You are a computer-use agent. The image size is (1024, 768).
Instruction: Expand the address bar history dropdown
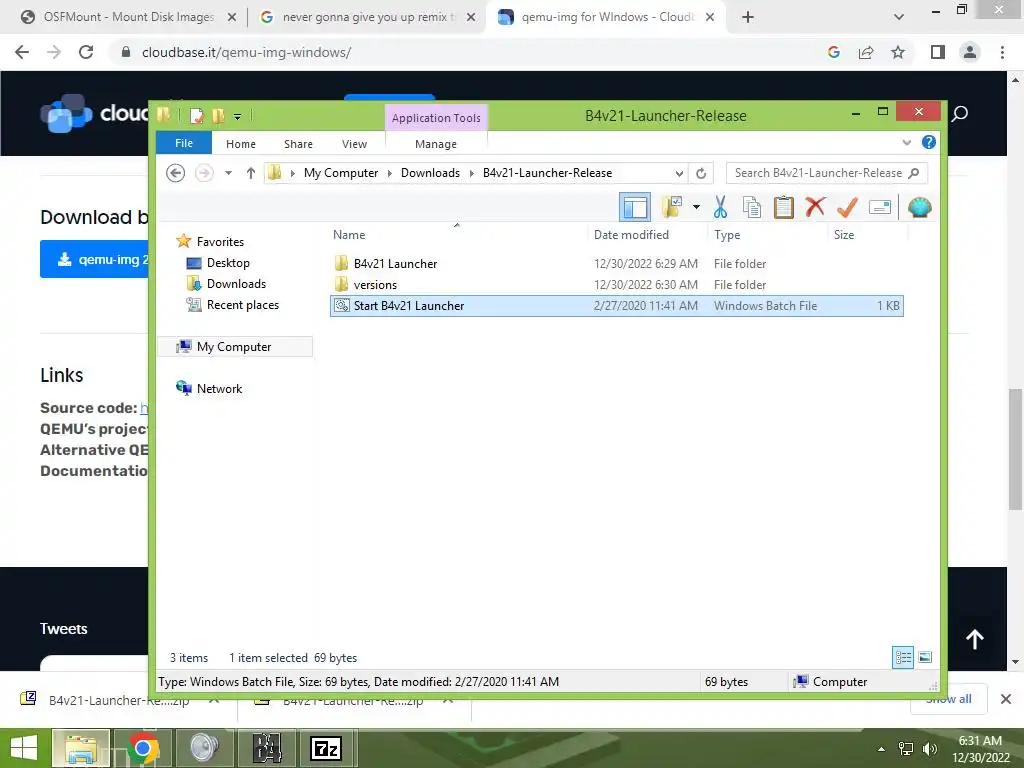point(679,173)
